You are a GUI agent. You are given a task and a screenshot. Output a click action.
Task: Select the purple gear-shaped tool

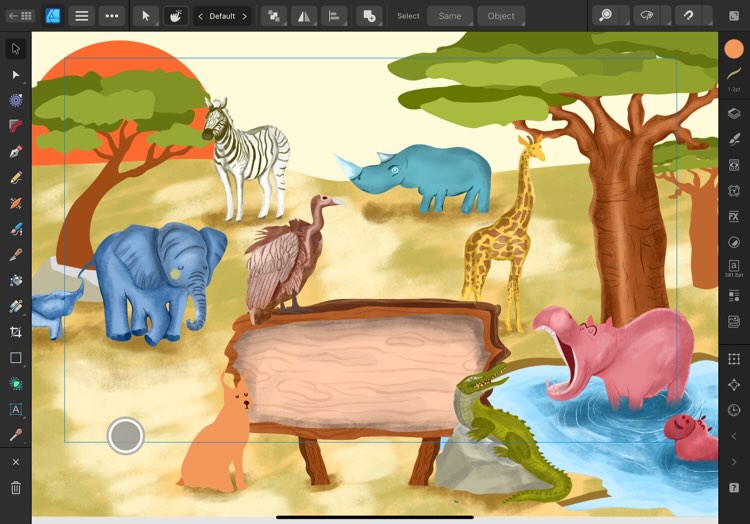[x=16, y=100]
